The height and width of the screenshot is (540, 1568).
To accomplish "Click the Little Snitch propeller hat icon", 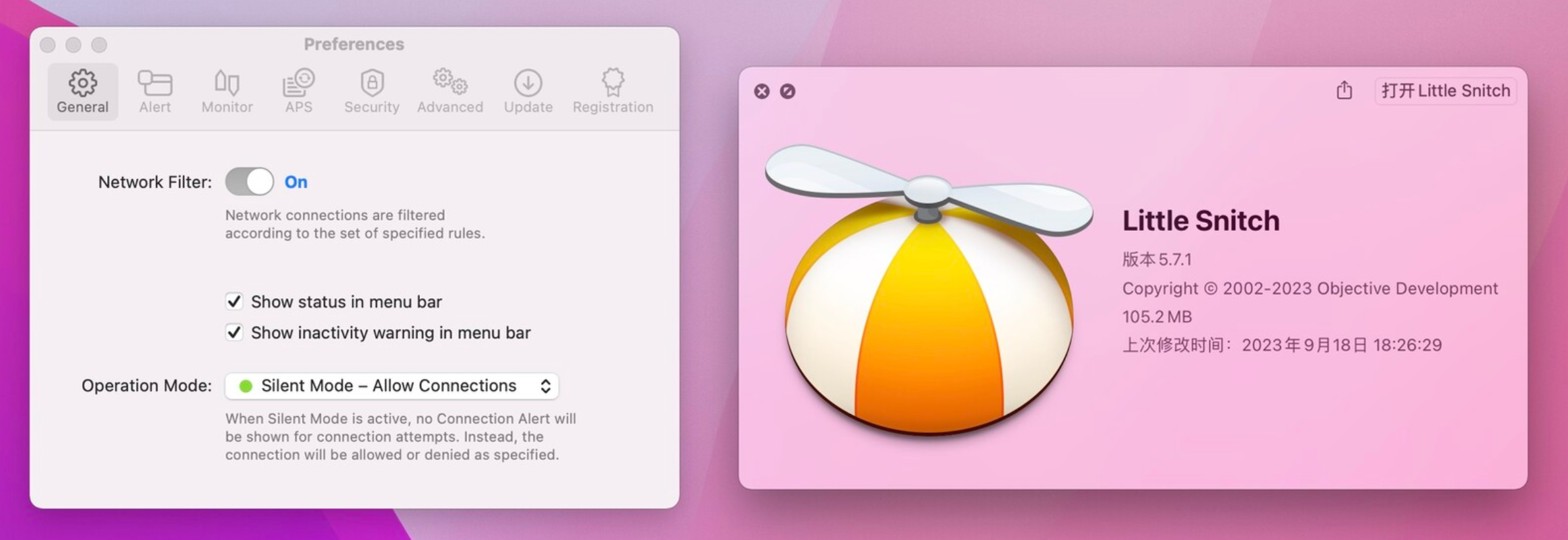I will (929, 290).
